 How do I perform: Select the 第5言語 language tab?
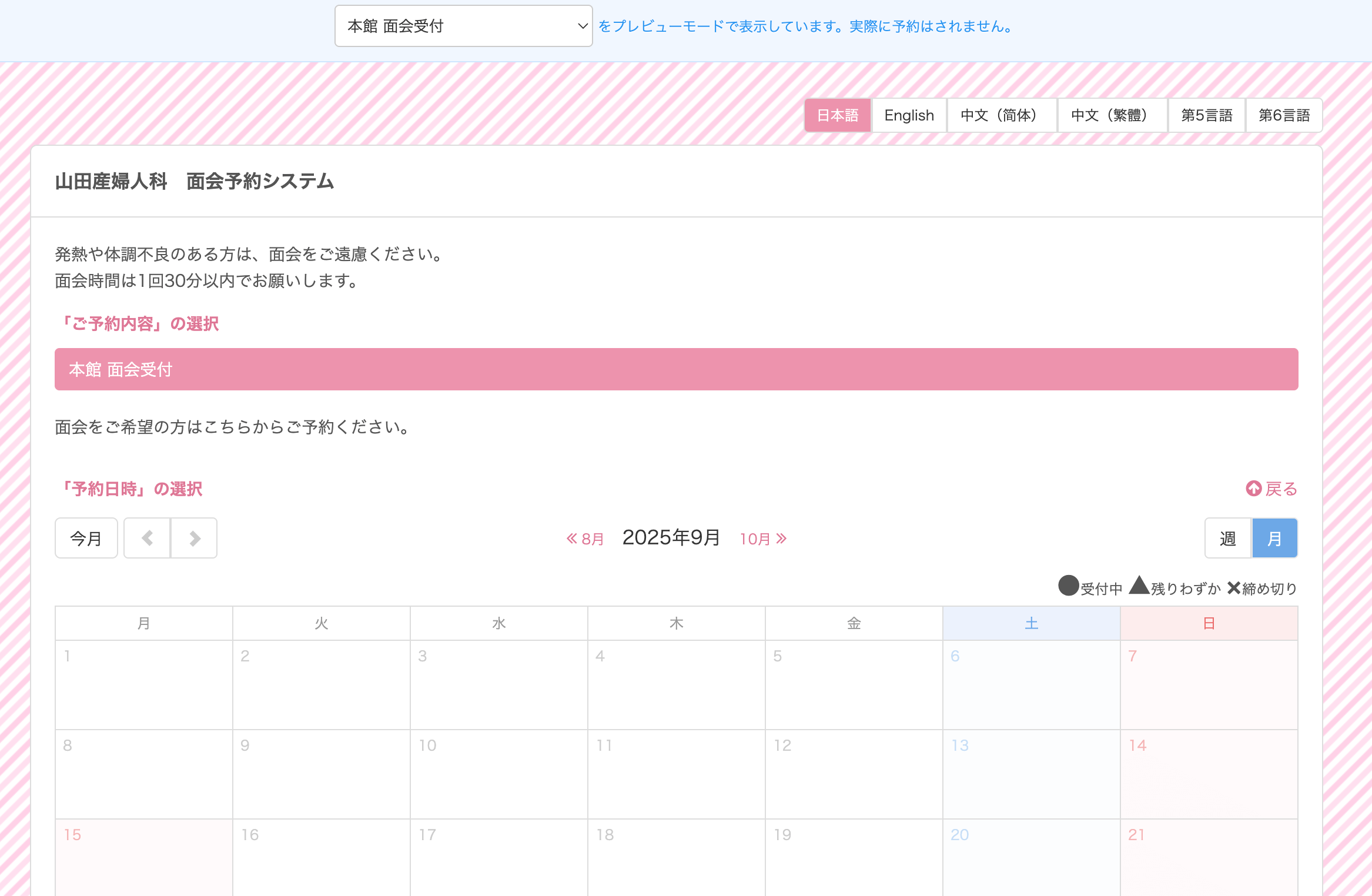(1206, 115)
